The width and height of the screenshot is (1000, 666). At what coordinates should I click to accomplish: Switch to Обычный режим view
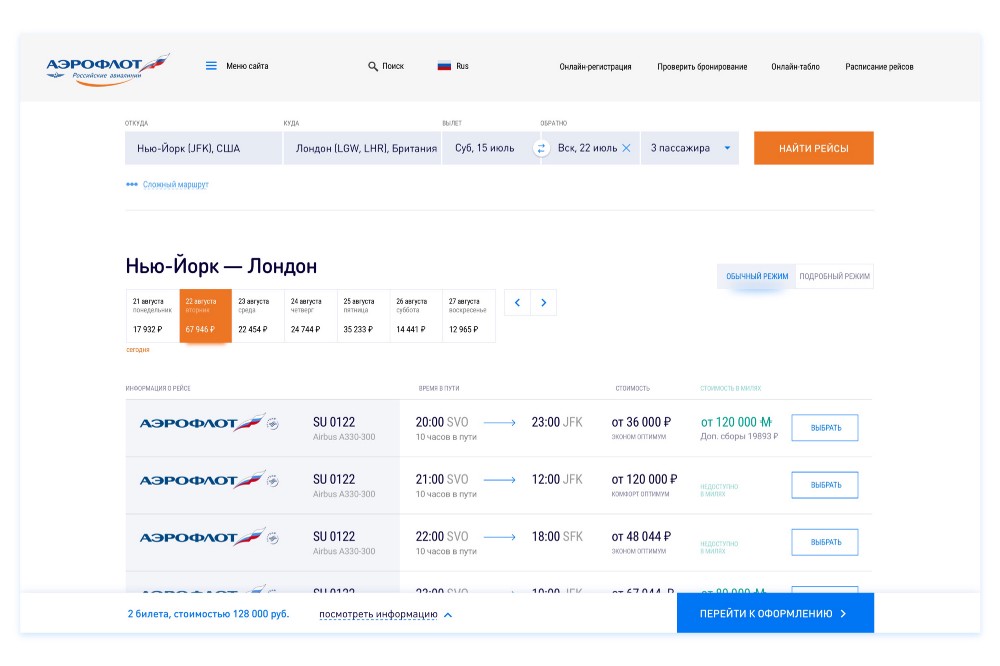pyautogui.click(x=757, y=277)
